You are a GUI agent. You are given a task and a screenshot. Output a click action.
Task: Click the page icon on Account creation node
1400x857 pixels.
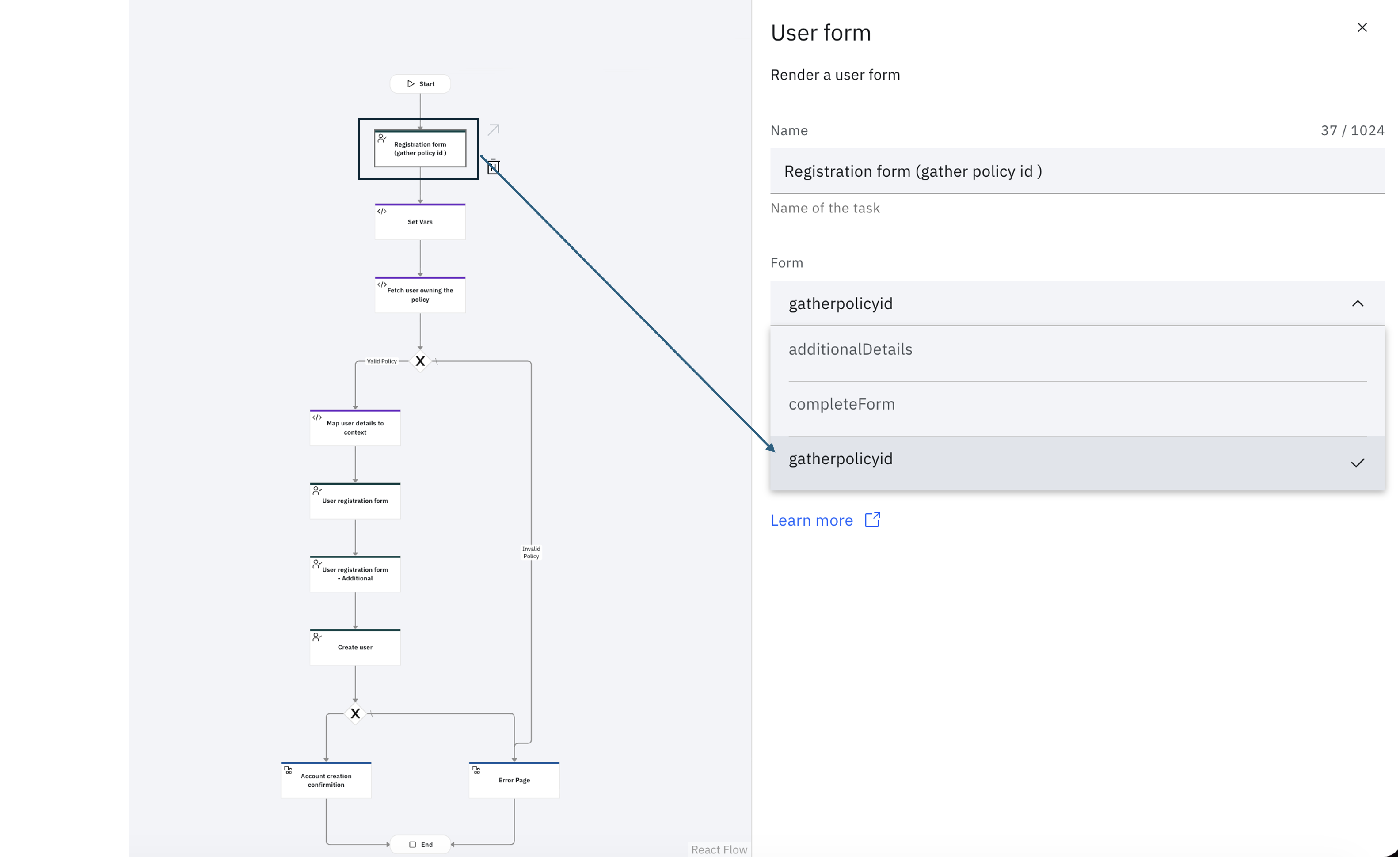click(x=288, y=771)
